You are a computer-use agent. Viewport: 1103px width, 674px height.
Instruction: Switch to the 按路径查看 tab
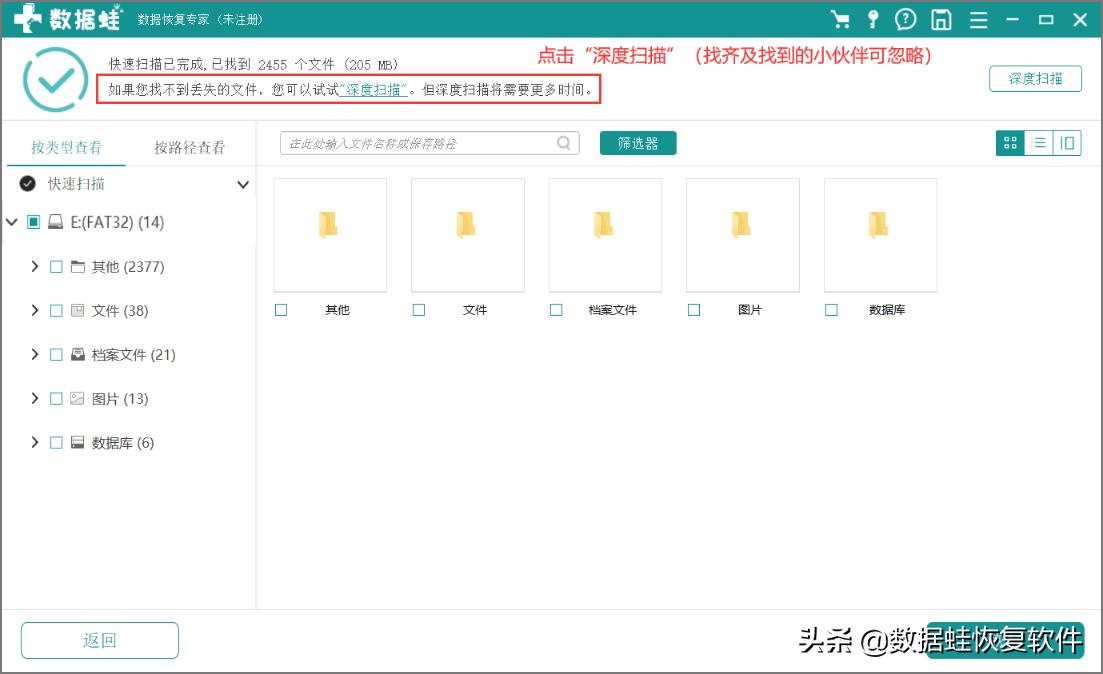(189, 145)
